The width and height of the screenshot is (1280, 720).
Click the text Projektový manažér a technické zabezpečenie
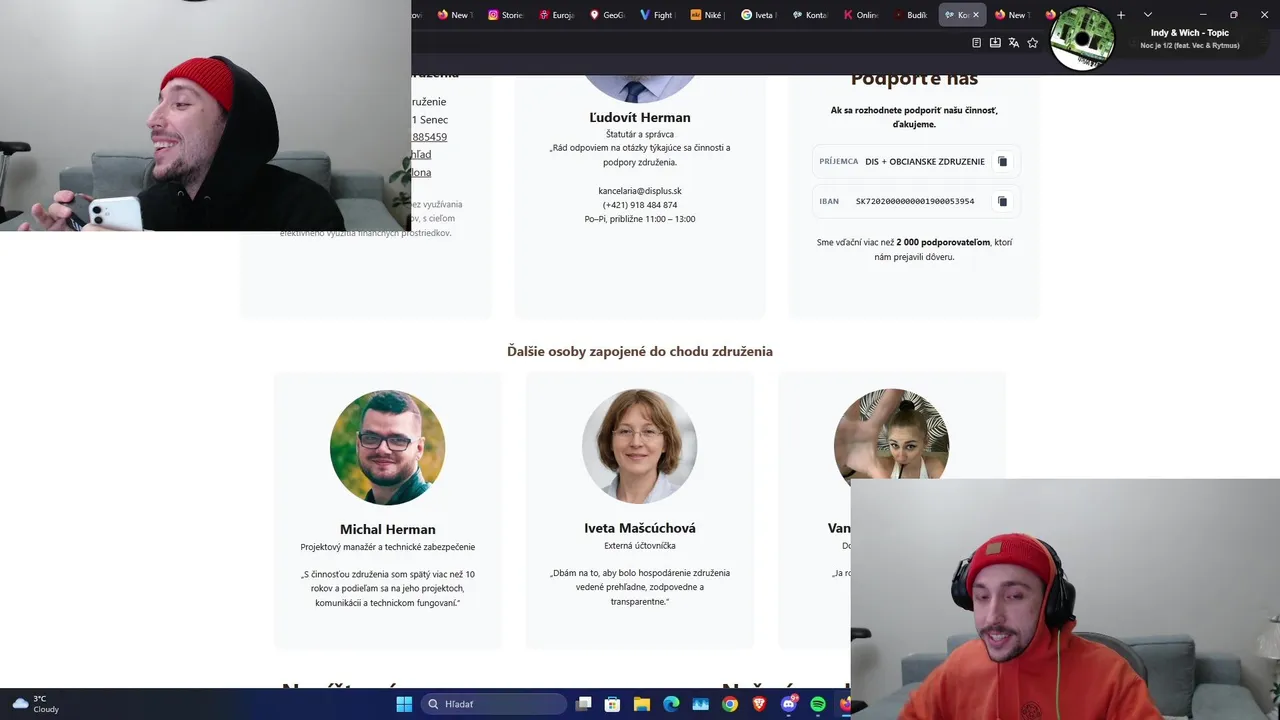(x=388, y=547)
